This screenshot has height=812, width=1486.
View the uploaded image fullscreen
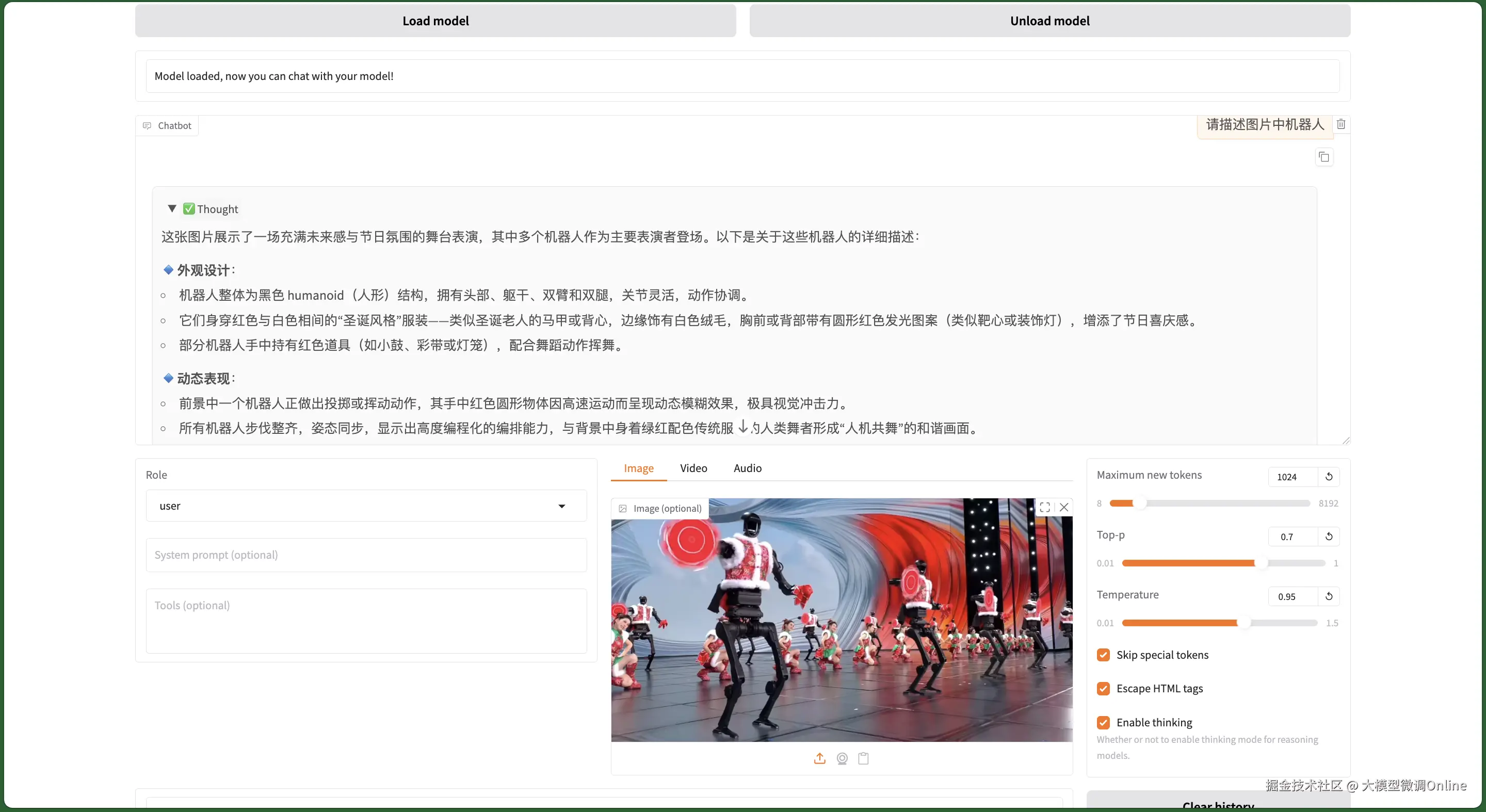coord(1044,507)
